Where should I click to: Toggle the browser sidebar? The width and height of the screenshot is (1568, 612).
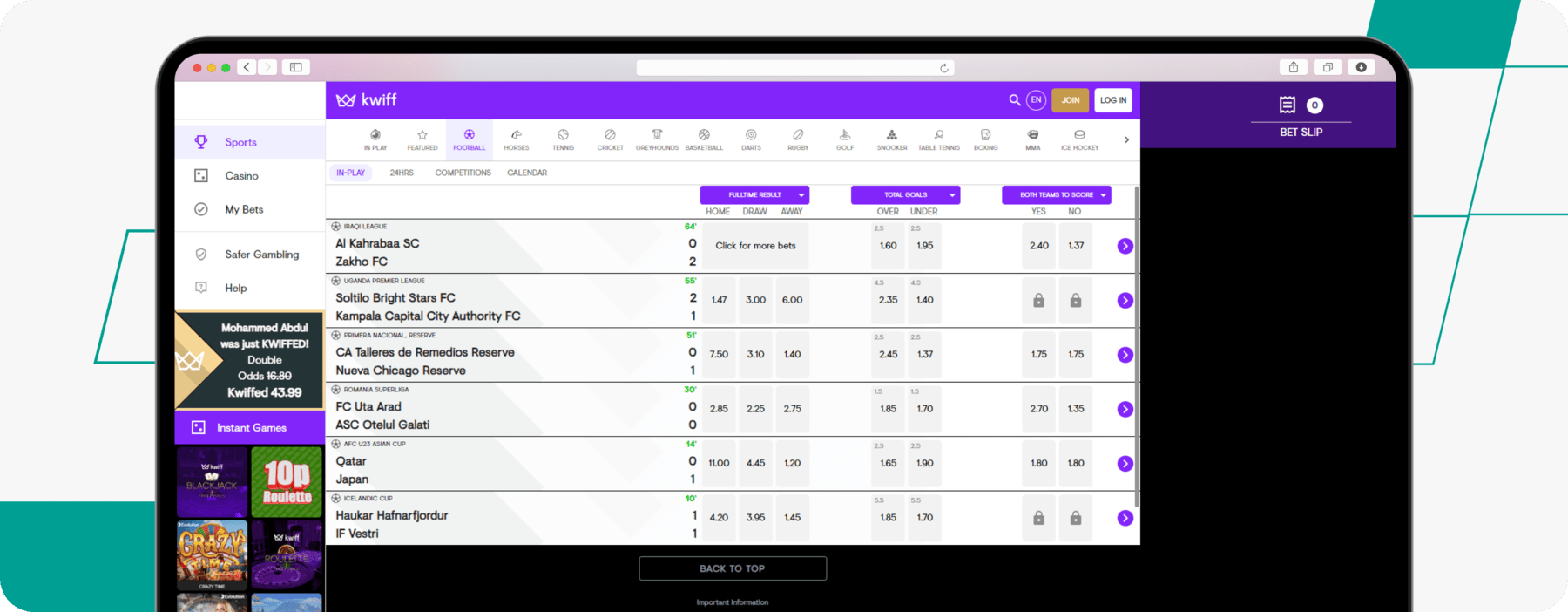point(296,67)
